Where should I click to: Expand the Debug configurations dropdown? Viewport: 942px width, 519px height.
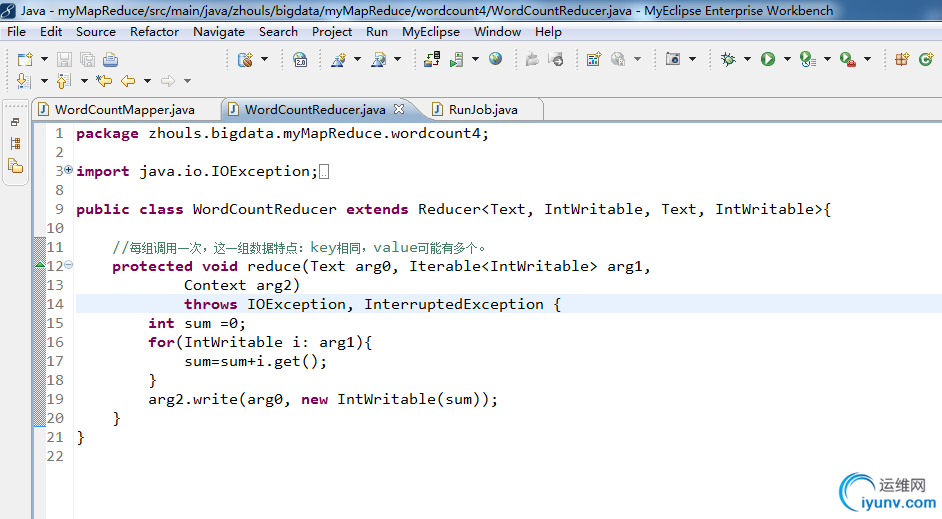(x=747, y=59)
